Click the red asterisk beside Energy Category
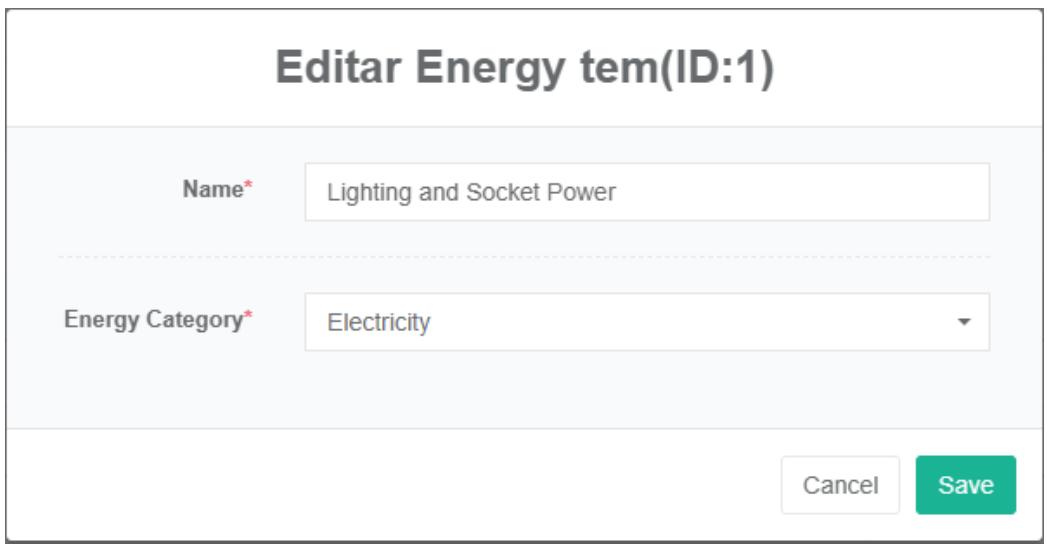This screenshot has height=545, width=1047. pyautogui.click(x=249, y=320)
